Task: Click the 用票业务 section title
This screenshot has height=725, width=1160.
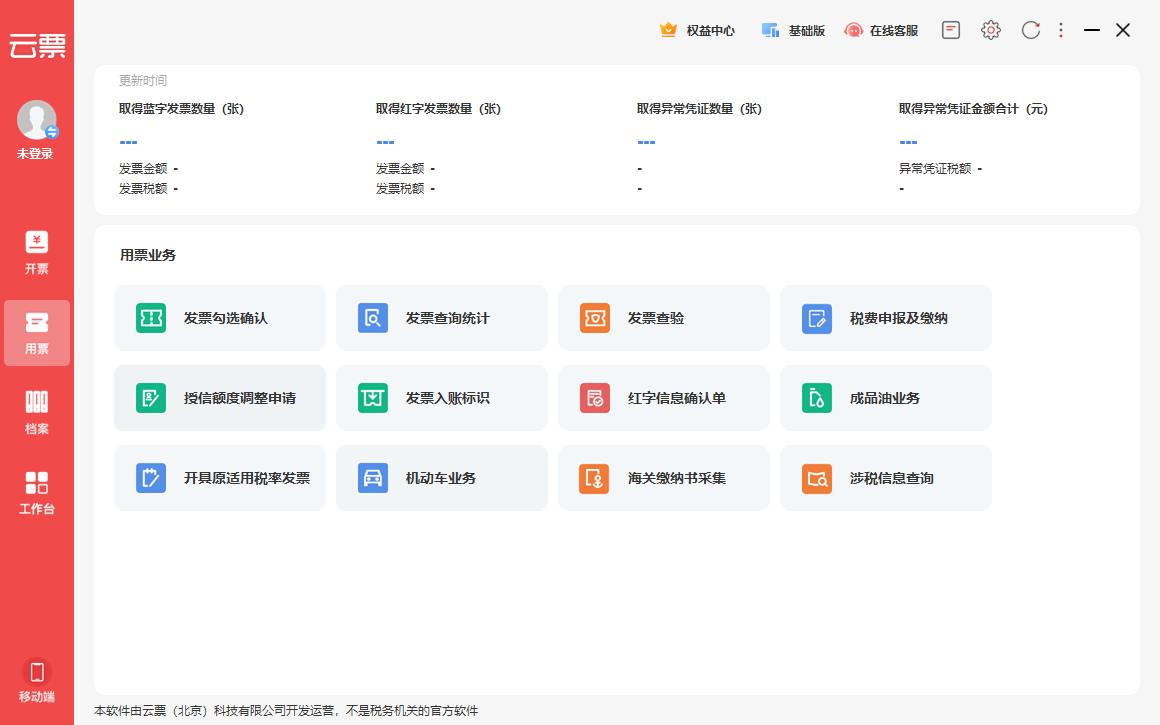Action: click(148, 255)
